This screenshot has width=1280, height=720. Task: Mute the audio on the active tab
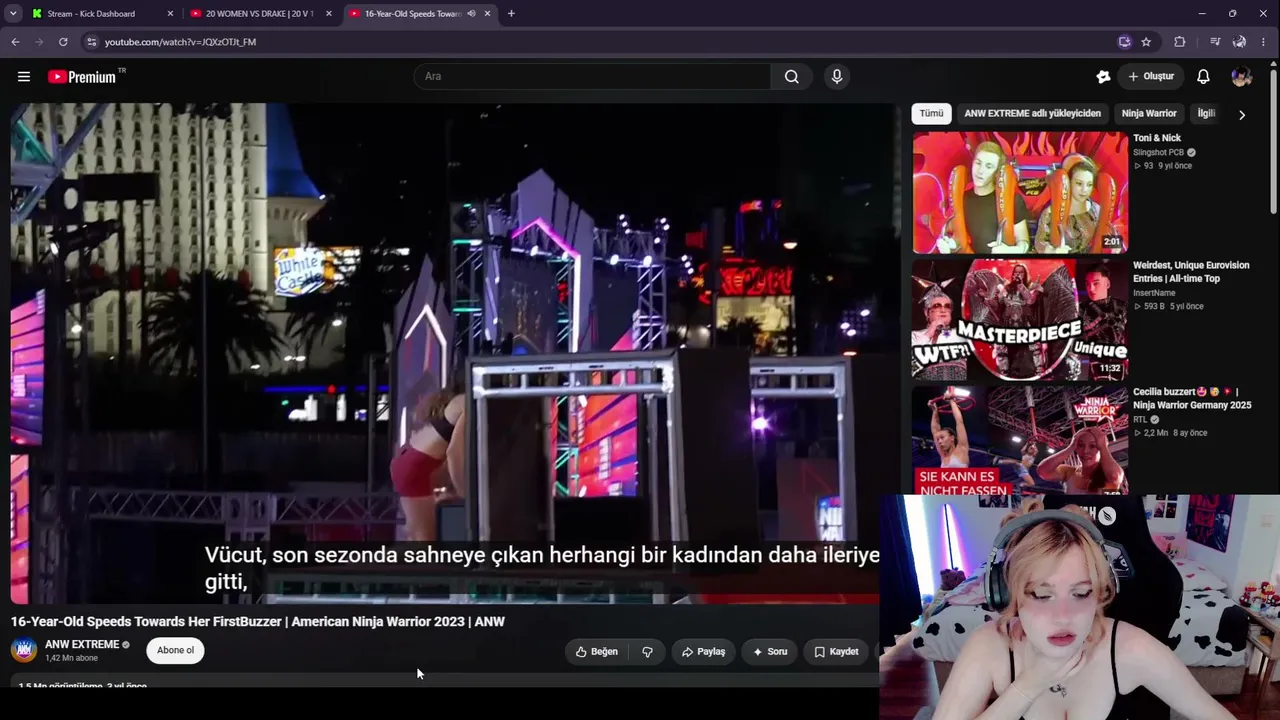(x=471, y=14)
